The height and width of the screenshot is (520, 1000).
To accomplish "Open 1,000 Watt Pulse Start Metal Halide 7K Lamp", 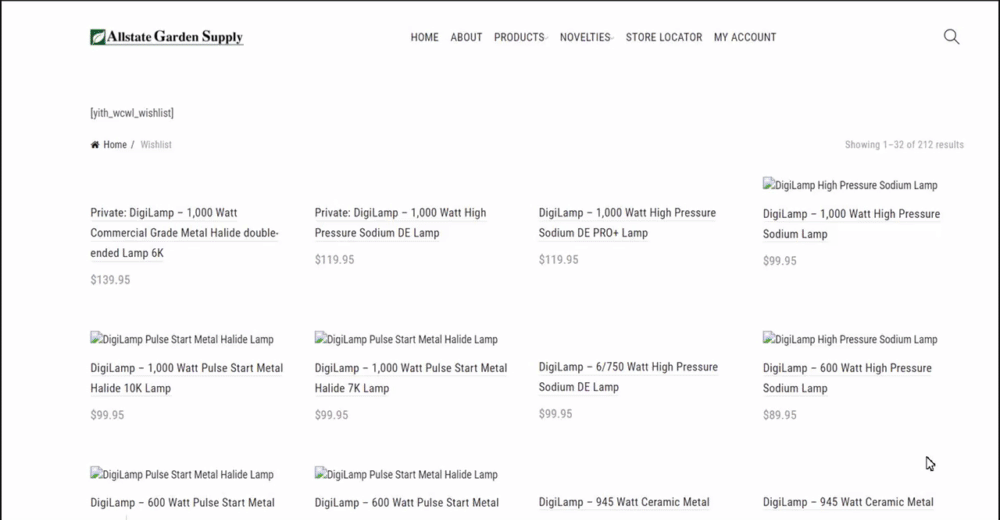I will pyautogui.click(x=411, y=378).
